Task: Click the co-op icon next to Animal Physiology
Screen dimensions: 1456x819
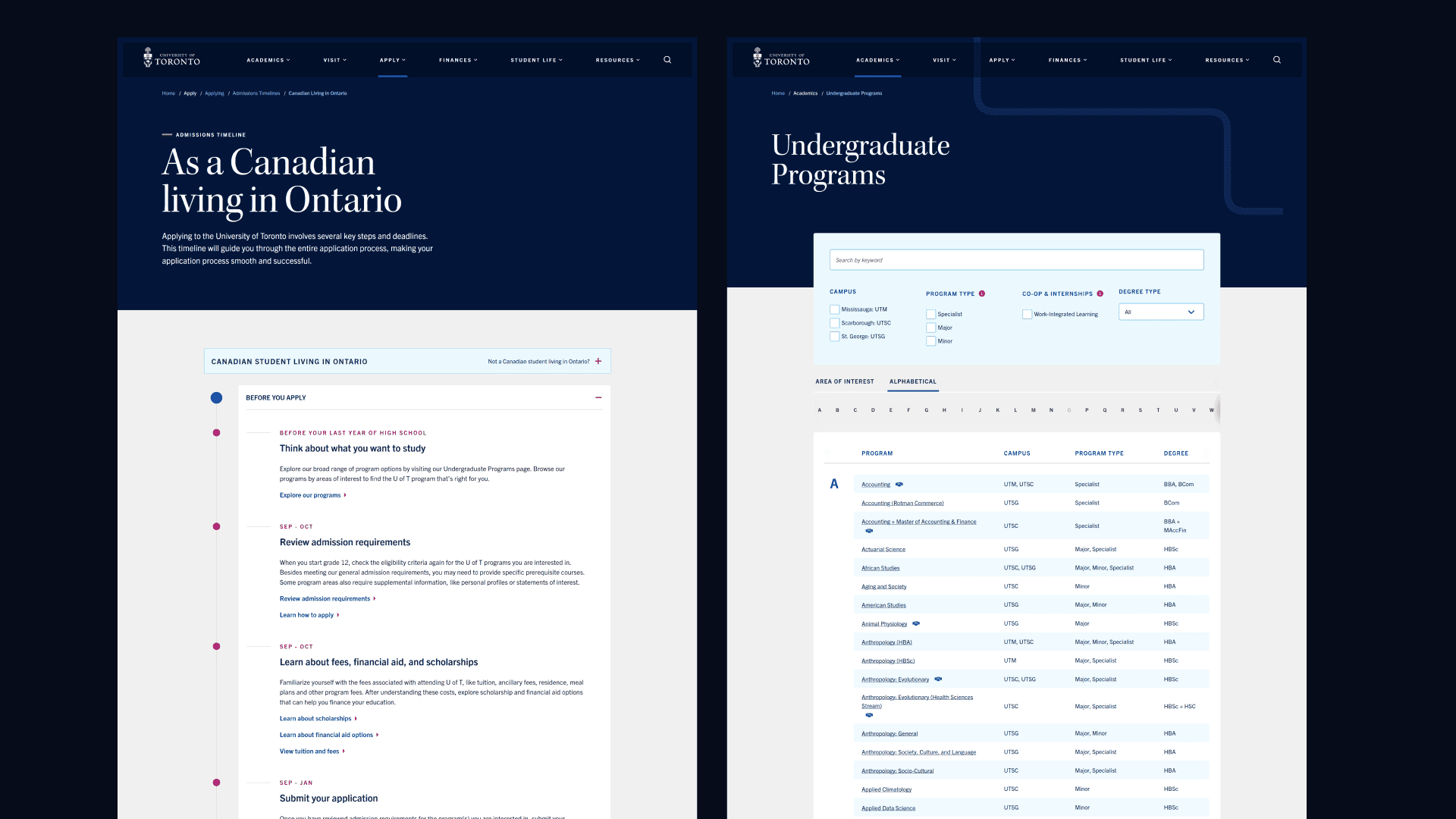Action: click(x=916, y=624)
